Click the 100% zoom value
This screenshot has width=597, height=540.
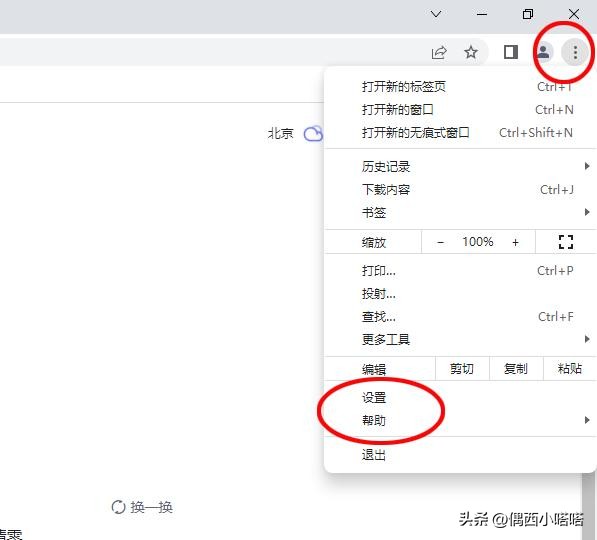coord(477,242)
